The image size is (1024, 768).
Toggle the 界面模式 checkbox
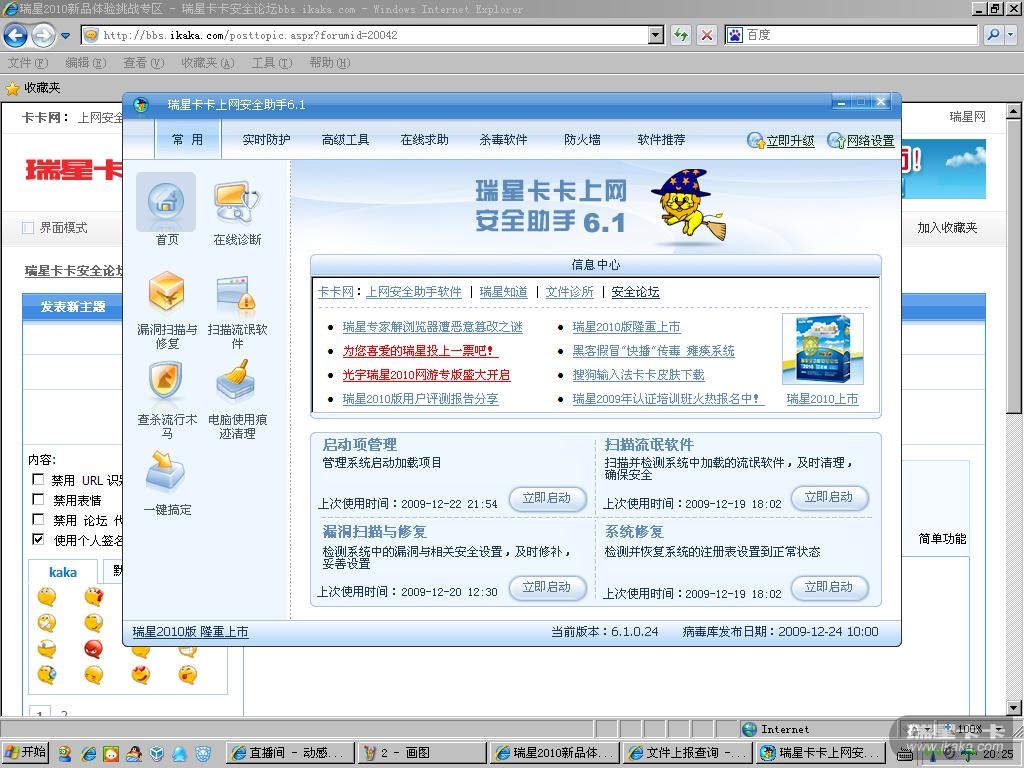[x=27, y=228]
